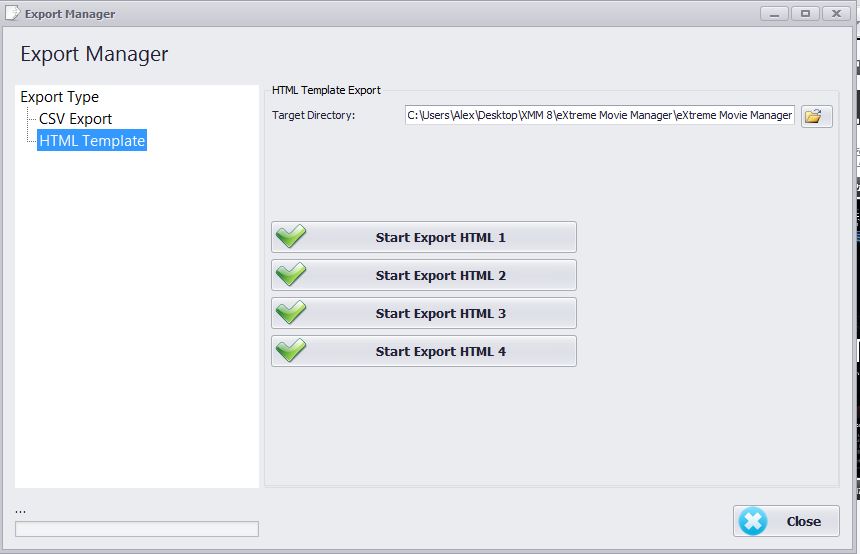Click the blue X icon on Close button
This screenshot has width=860, height=554.
click(754, 521)
